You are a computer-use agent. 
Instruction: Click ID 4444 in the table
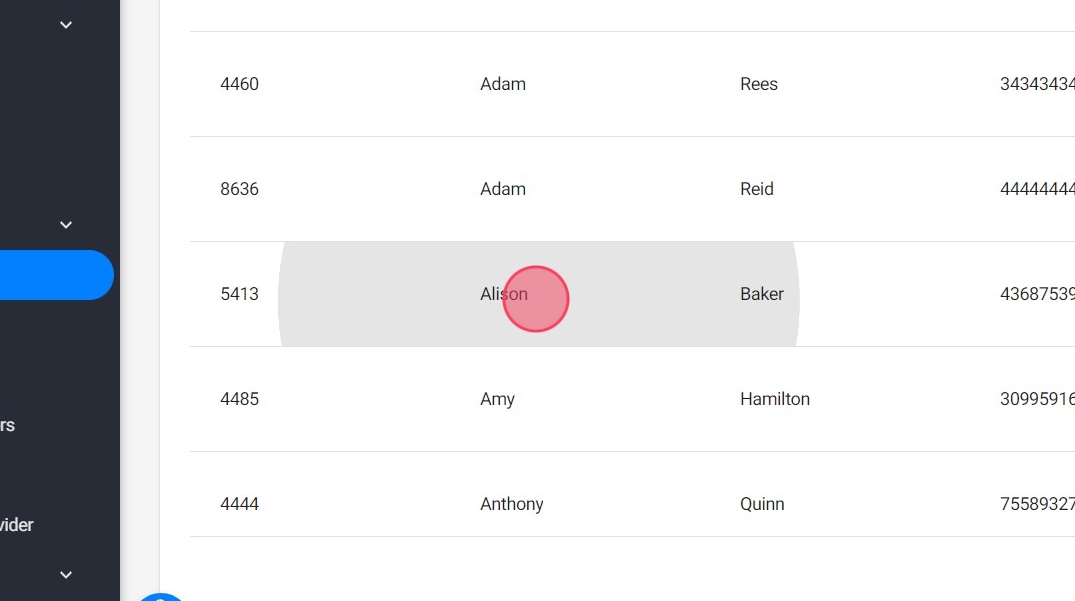[239, 504]
